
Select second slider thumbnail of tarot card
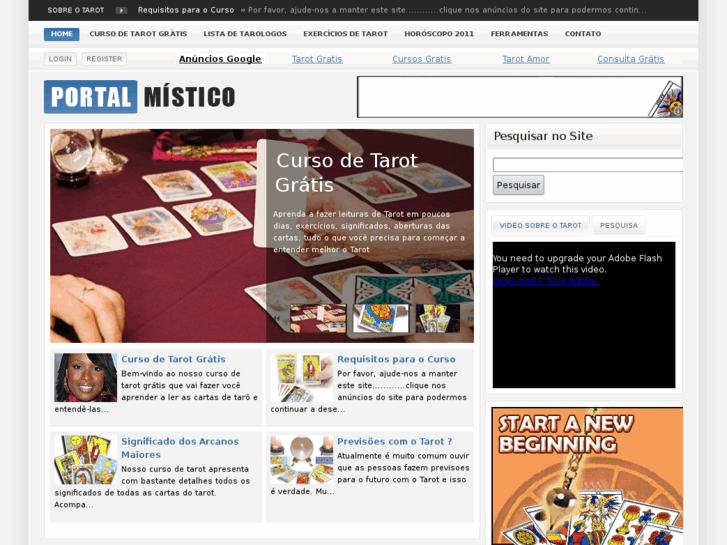click(381, 318)
